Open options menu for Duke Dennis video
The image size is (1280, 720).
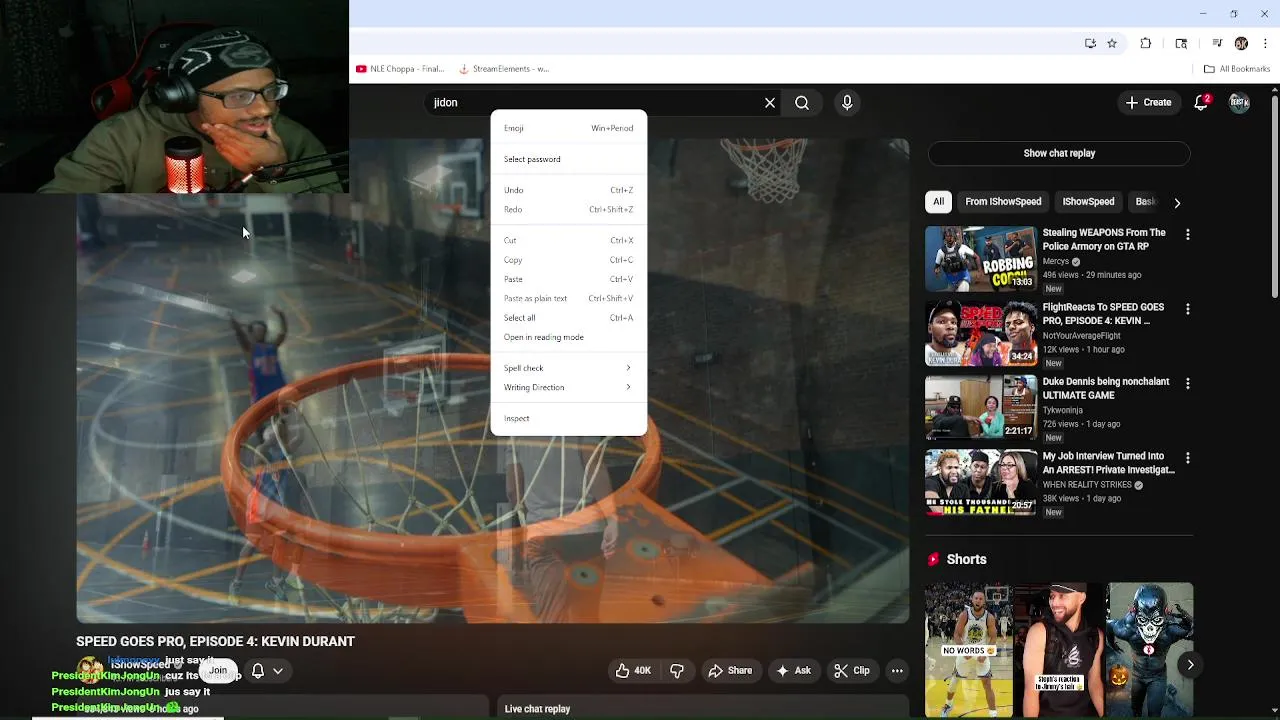tap(1187, 383)
